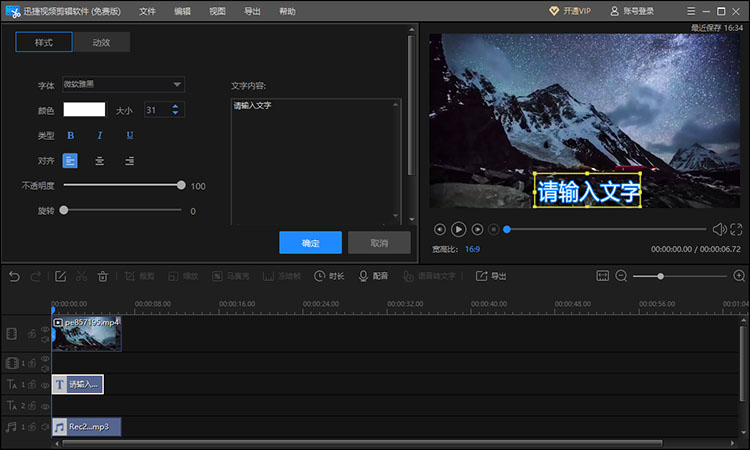Viewport: 750px width, 450px height.
Task: Toggle underline text formatting
Action: tap(130, 135)
